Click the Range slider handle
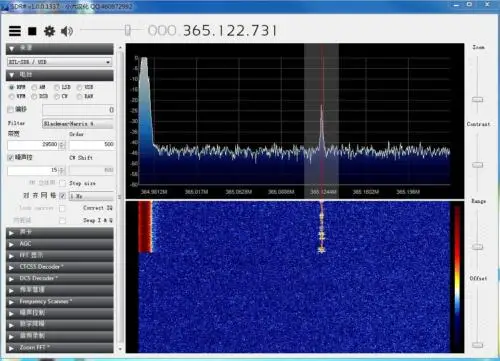Screen dimensions: 500x361 tap(478, 247)
